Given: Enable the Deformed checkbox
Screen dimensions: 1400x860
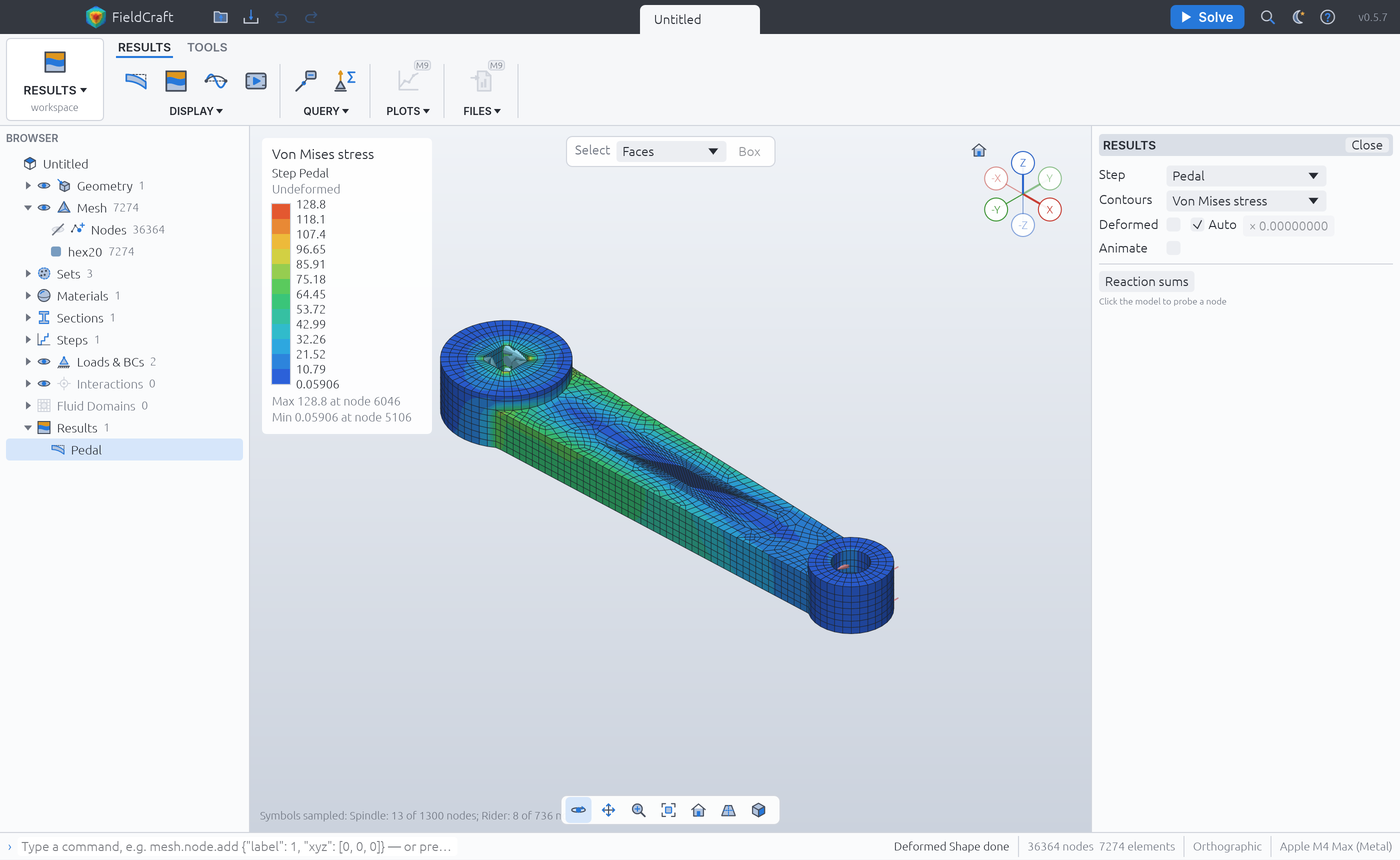Looking at the screenshot, I should [x=1173, y=225].
